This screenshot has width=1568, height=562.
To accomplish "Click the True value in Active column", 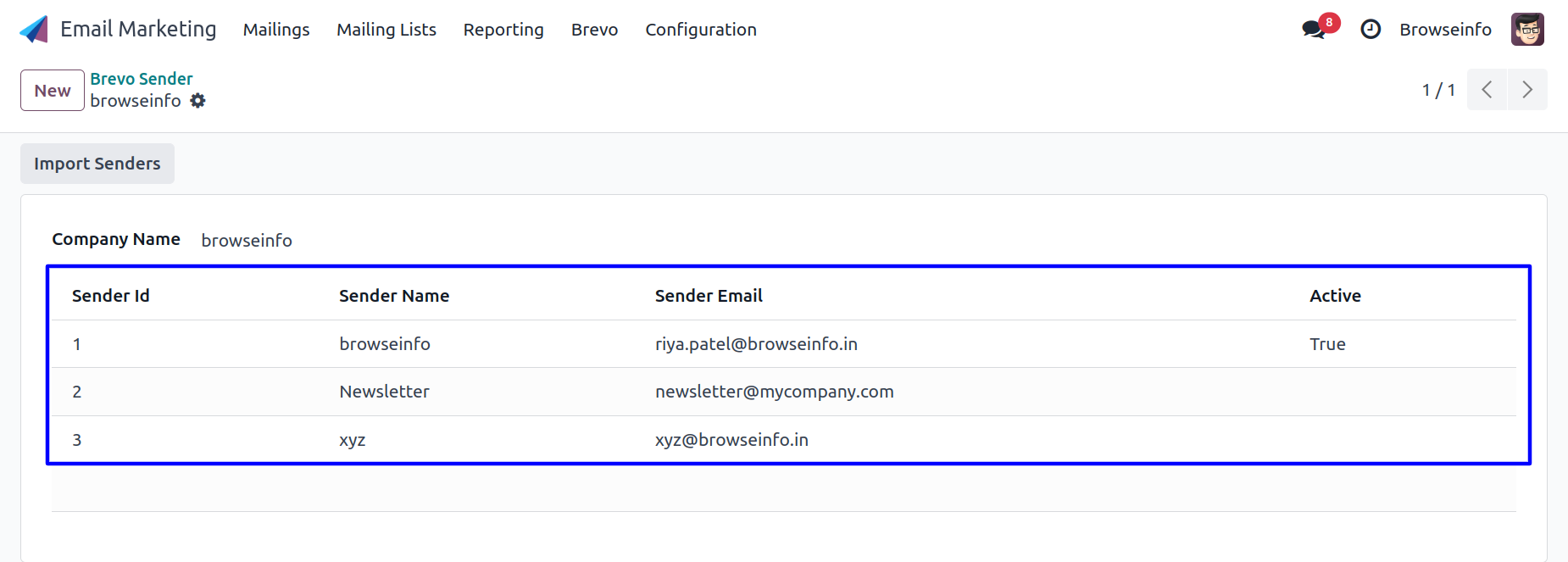I will [x=1327, y=344].
